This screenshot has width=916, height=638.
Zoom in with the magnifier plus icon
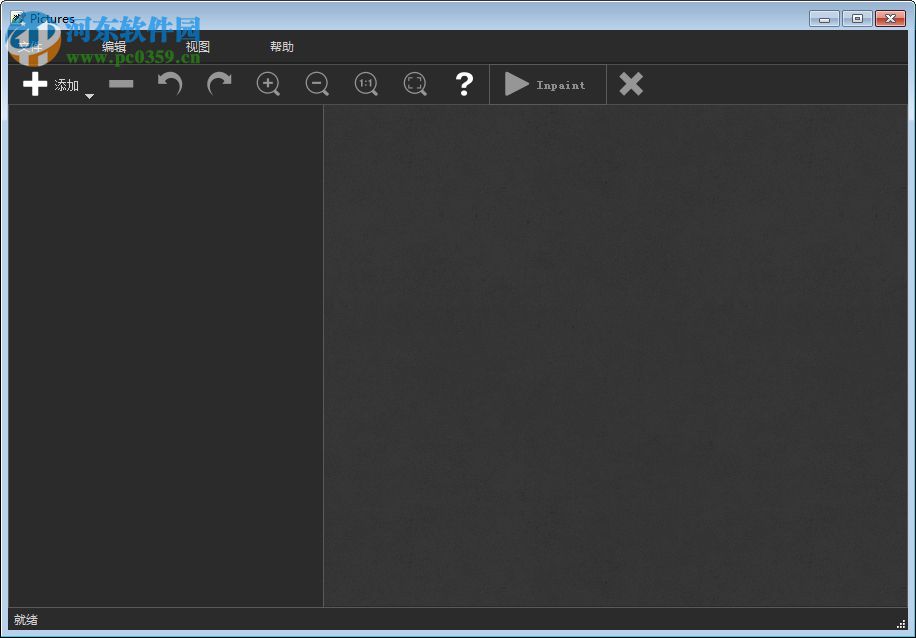pos(268,85)
